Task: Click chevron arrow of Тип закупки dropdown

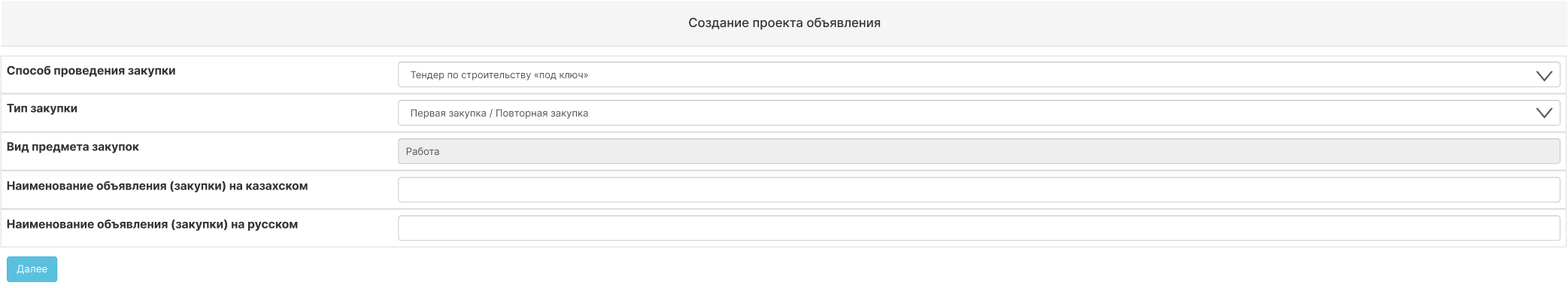Action: 1544,113
